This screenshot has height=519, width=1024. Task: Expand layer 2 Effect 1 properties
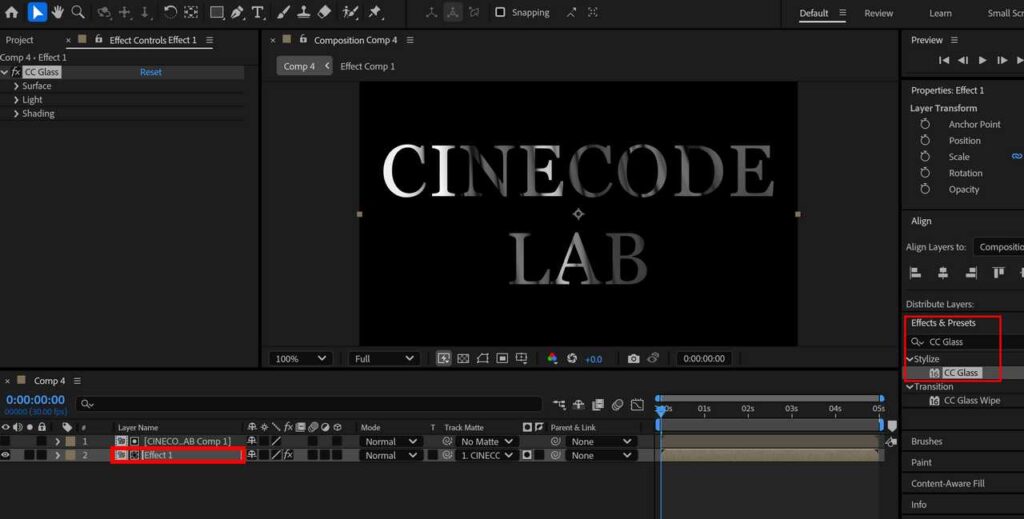pos(57,455)
